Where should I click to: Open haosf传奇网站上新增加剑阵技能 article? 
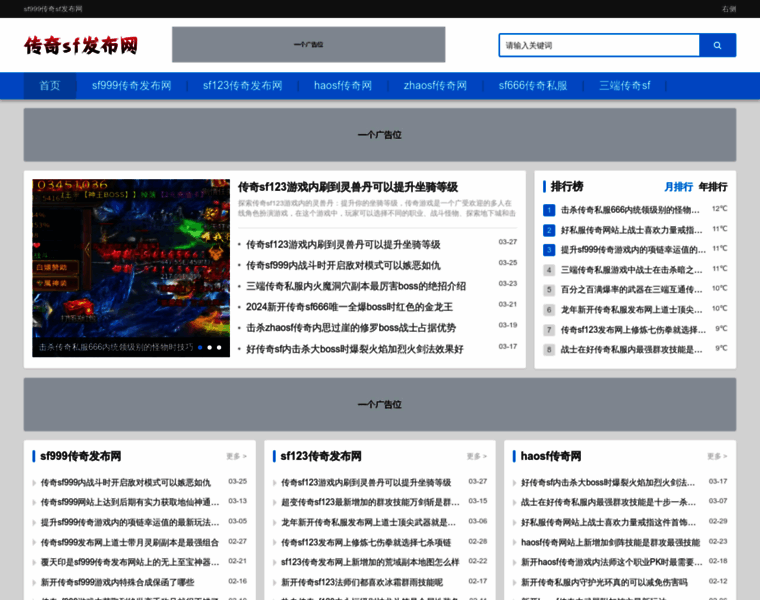click(x=610, y=542)
